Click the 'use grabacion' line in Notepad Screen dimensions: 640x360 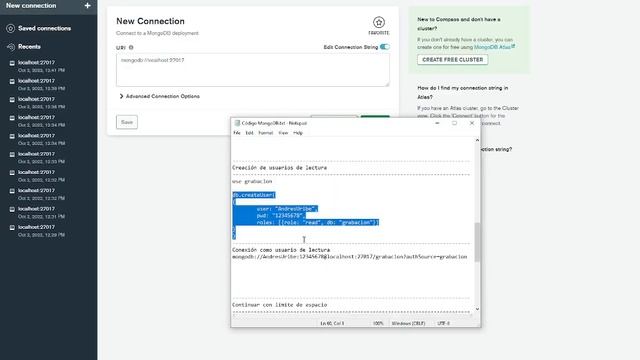pyautogui.click(x=252, y=181)
